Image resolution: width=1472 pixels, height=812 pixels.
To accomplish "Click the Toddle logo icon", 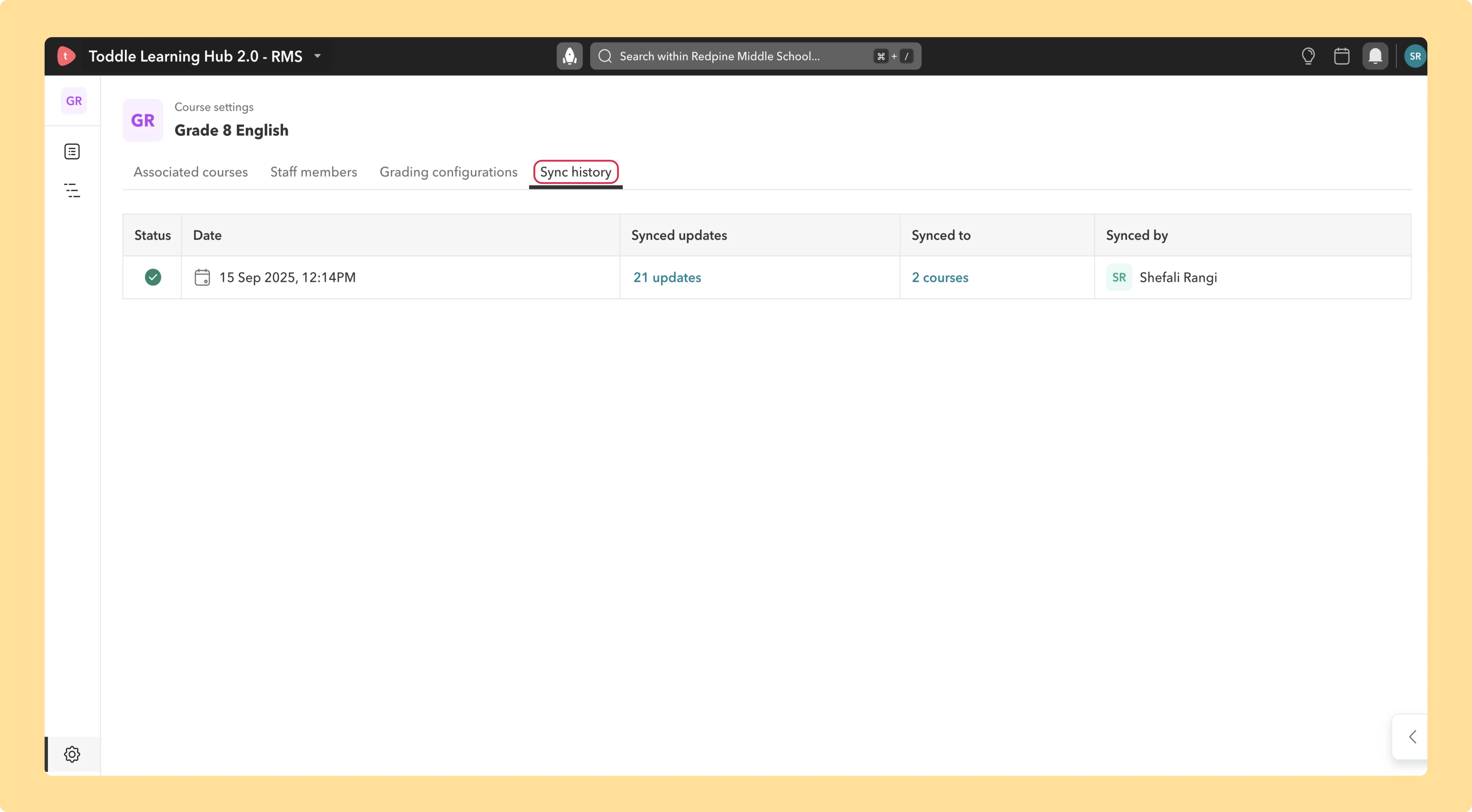I will pos(66,56).
